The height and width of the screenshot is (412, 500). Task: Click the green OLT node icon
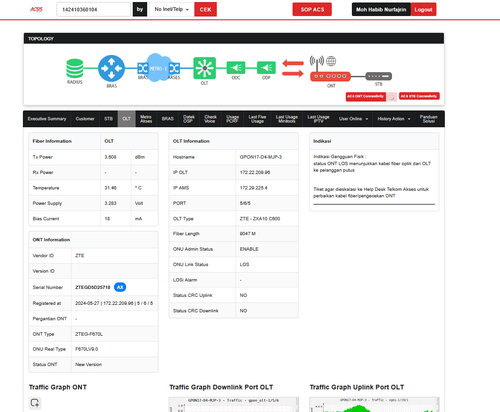tap(205, 68)
